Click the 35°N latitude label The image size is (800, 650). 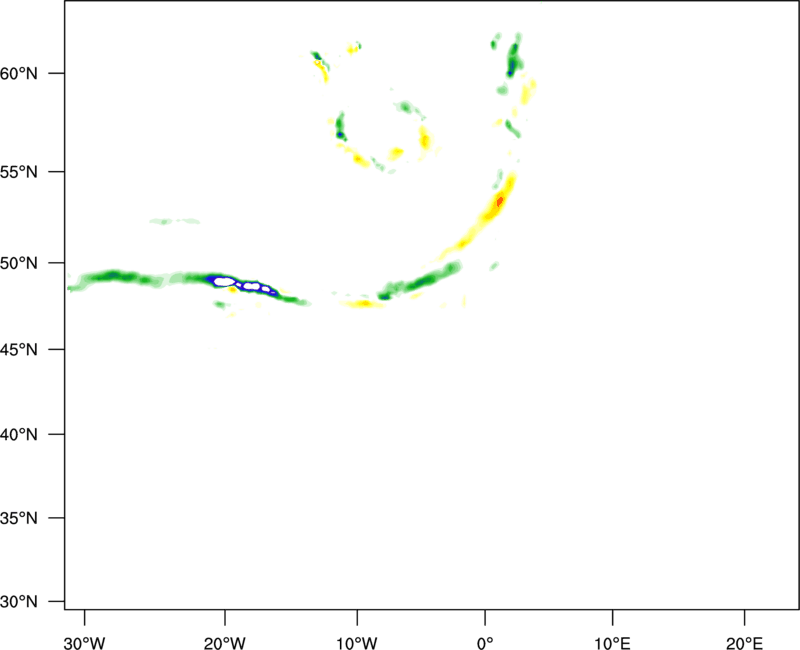tap(19, 518)
